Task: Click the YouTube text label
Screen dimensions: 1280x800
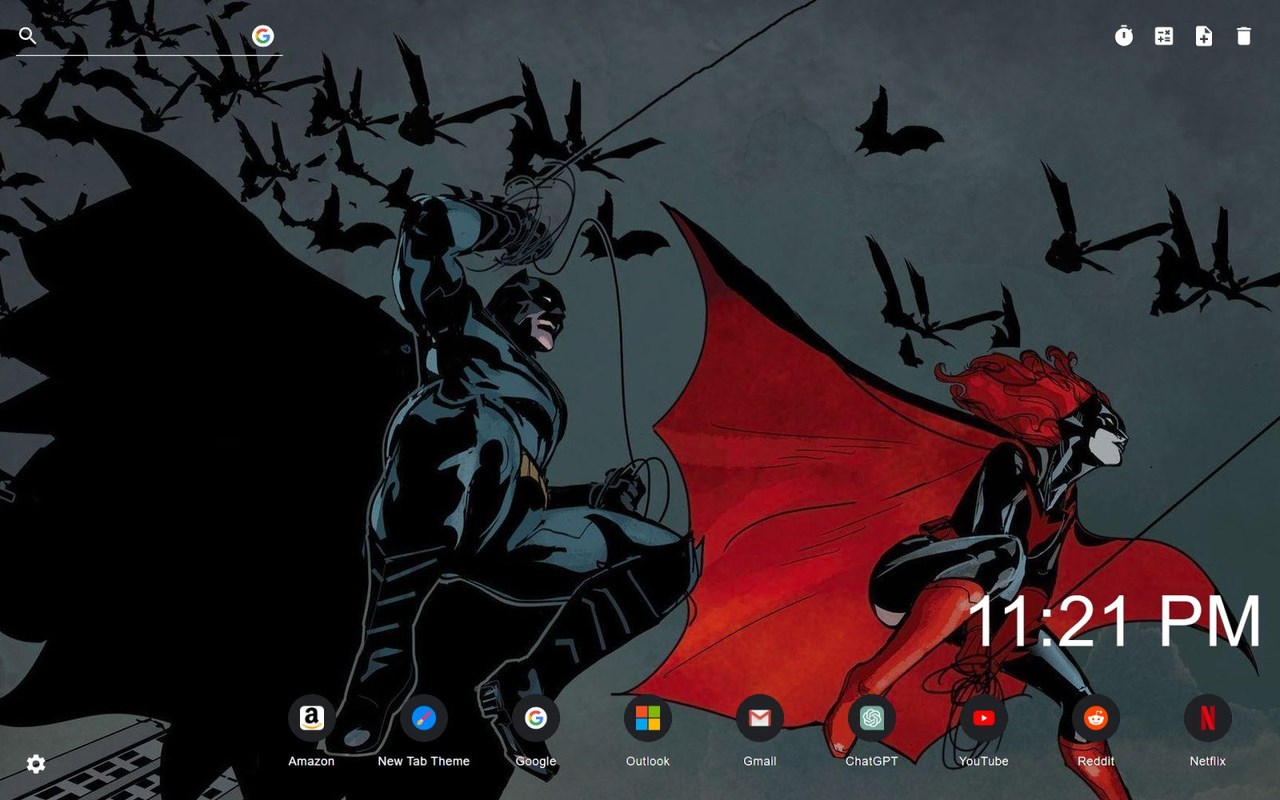Action: point(984,761)
